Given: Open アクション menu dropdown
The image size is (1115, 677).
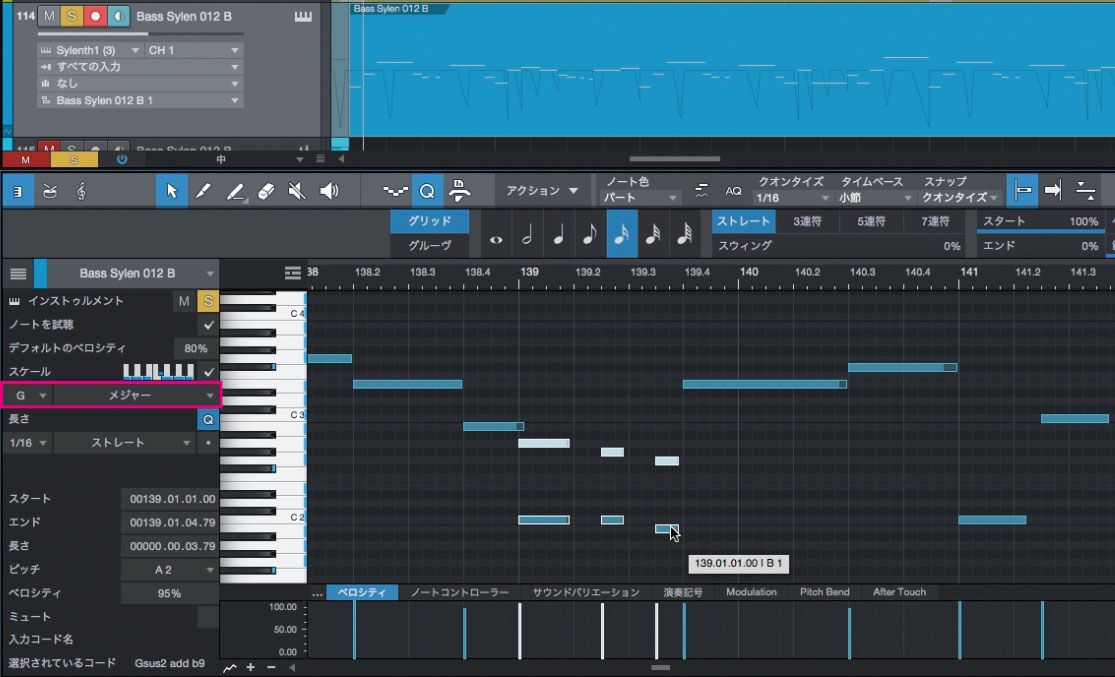Looking at the screenshot, I should pyautogui.click(x=542, y=191).
